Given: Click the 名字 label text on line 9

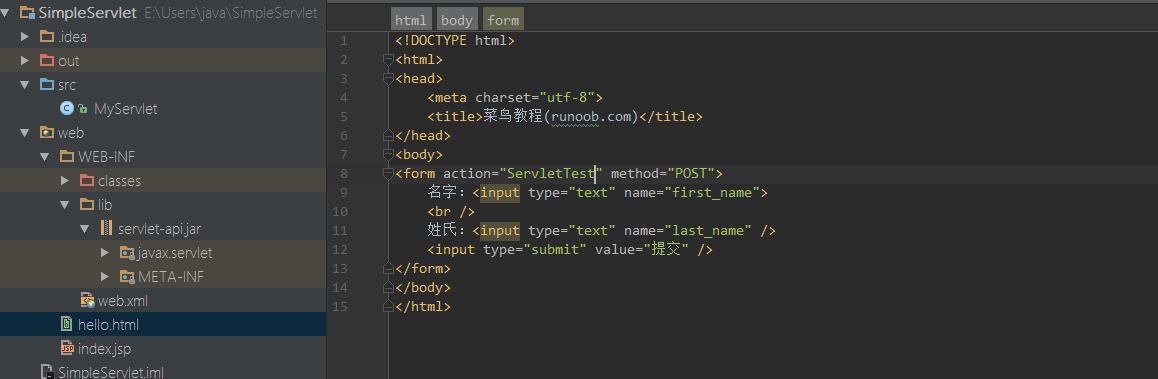Looking at the screenshot, I should 443,193.
